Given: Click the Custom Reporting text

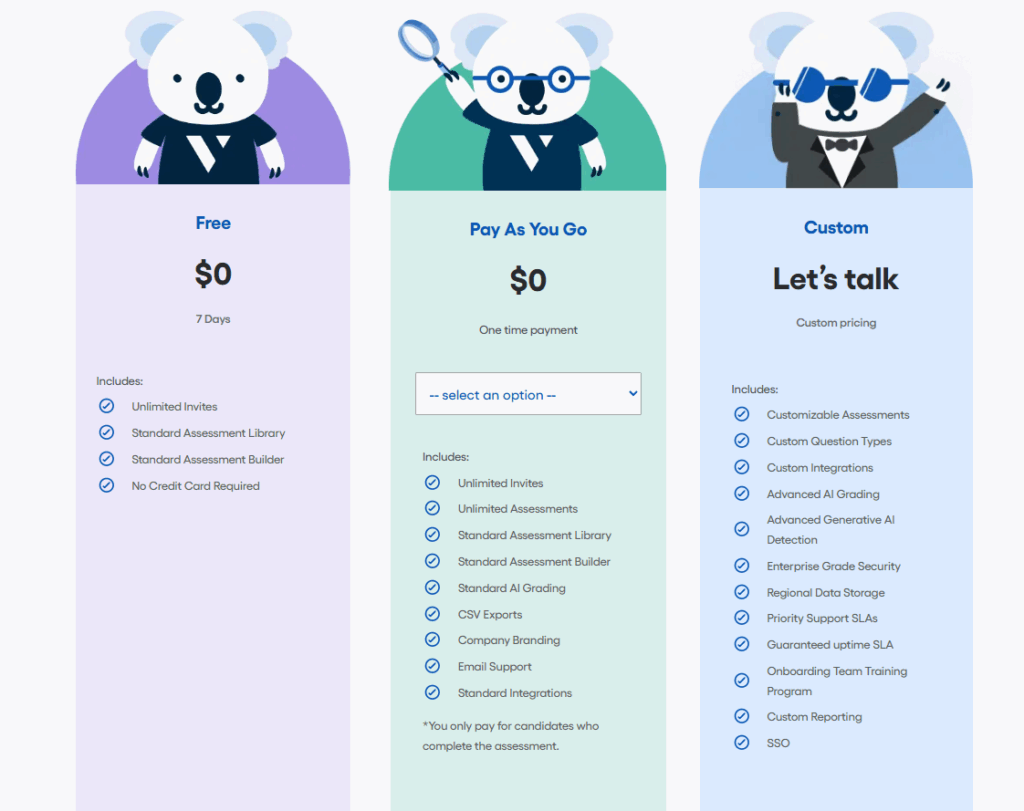Looking at the screenshot, I should point(814,717).
